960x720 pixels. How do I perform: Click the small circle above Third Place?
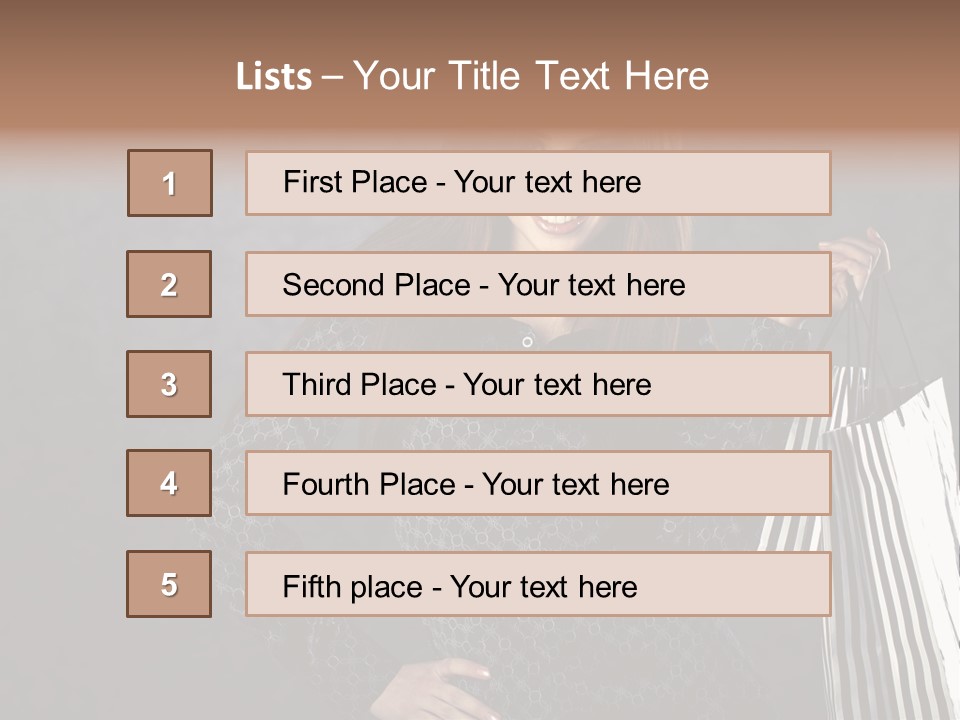click(527, 342)
